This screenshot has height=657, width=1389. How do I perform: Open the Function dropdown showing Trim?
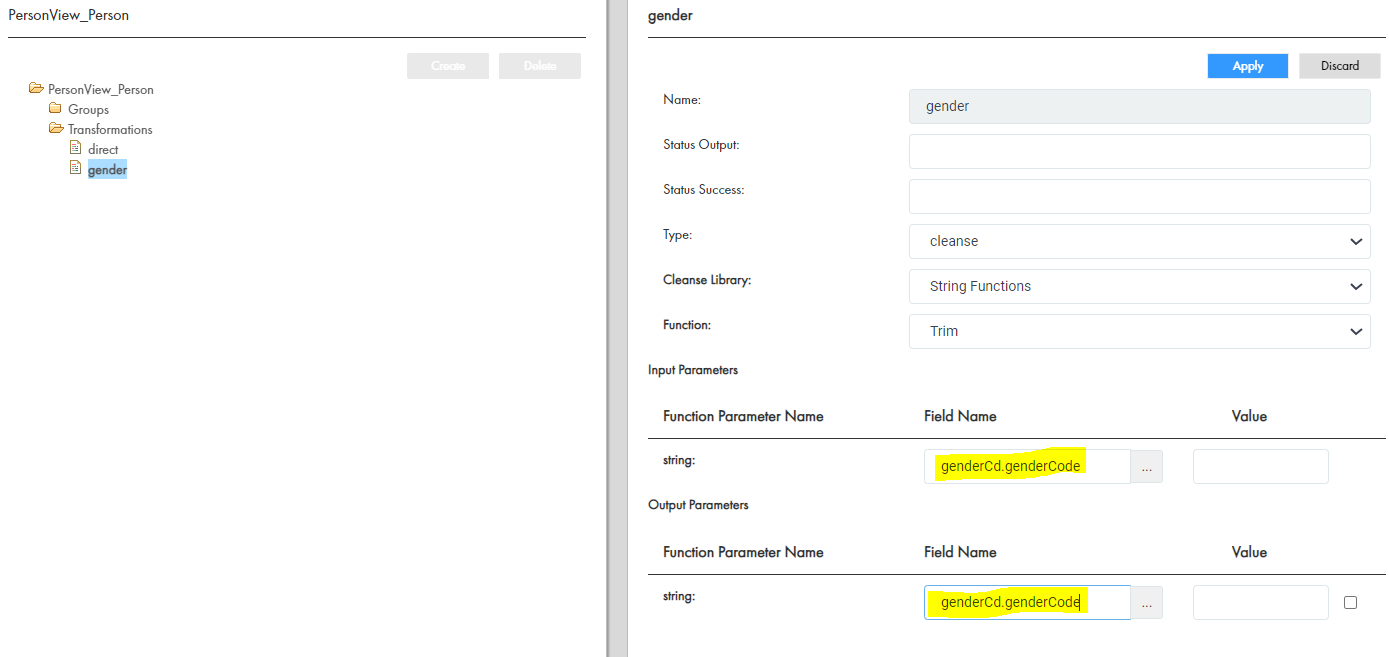(1139, 331)
